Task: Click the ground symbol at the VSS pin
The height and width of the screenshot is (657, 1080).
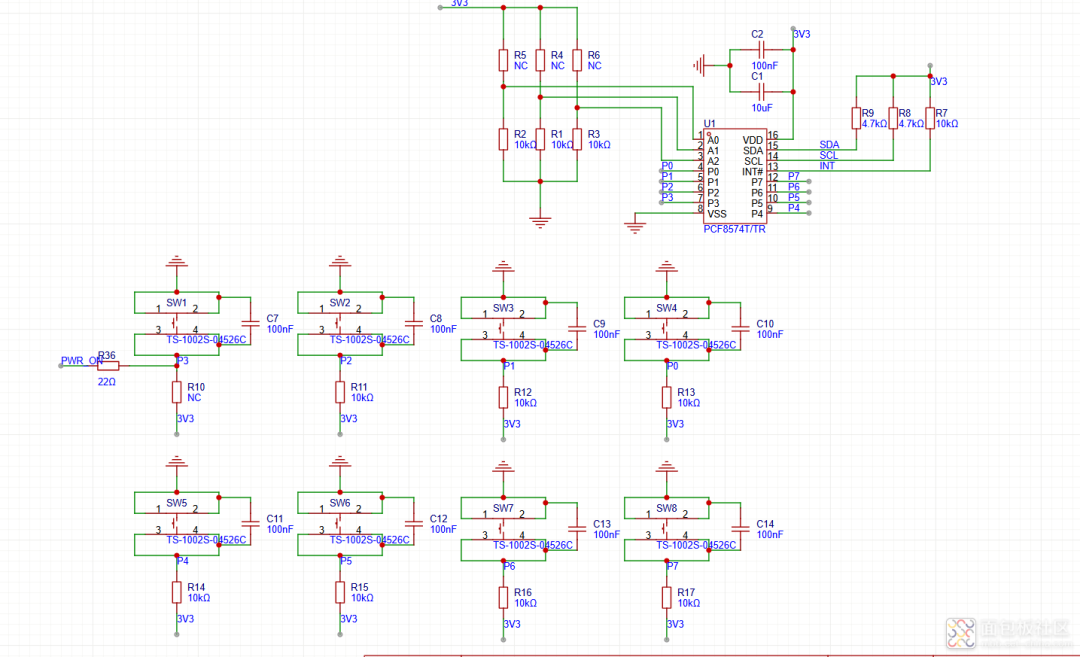Action: click(x=634, y=227)
